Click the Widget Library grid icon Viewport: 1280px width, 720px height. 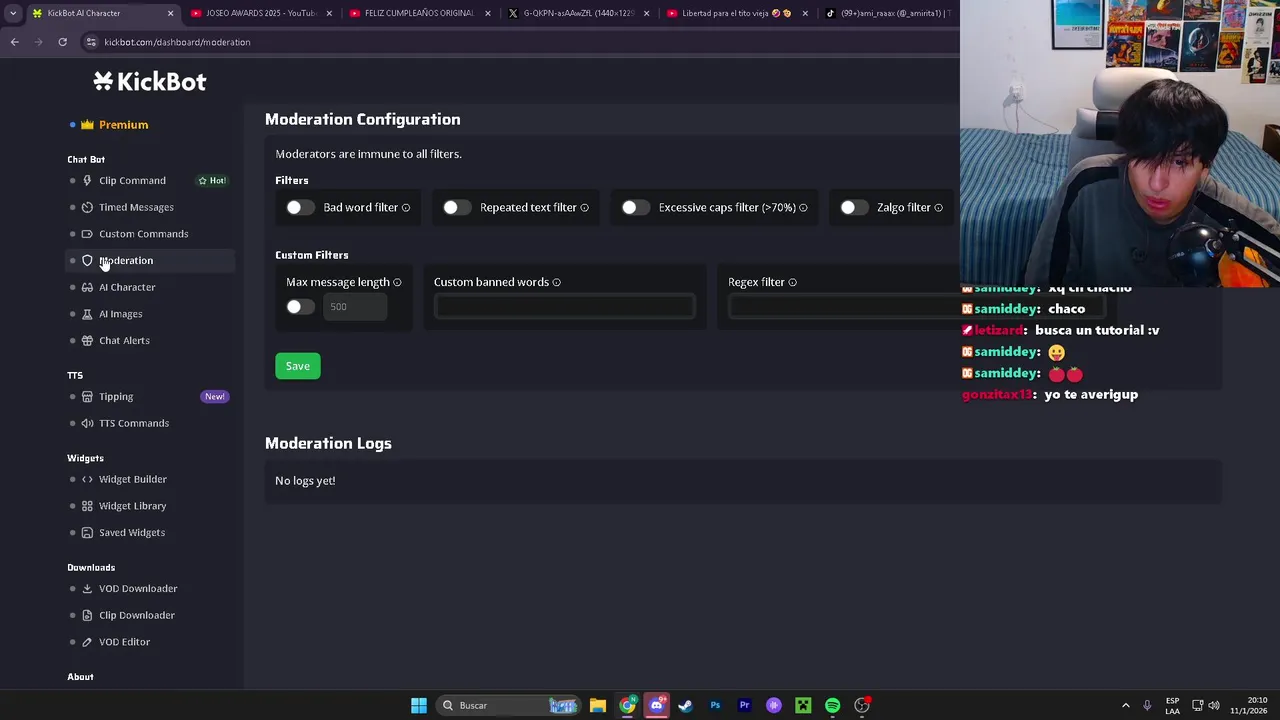87,506
